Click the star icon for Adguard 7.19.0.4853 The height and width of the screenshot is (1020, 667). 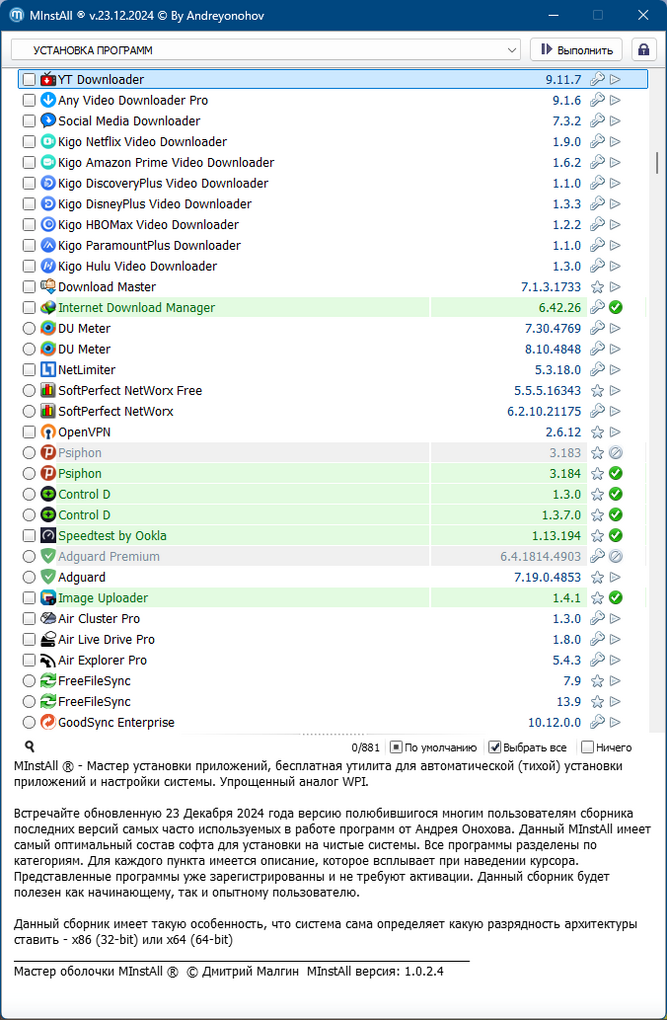[x=597, y=577]
